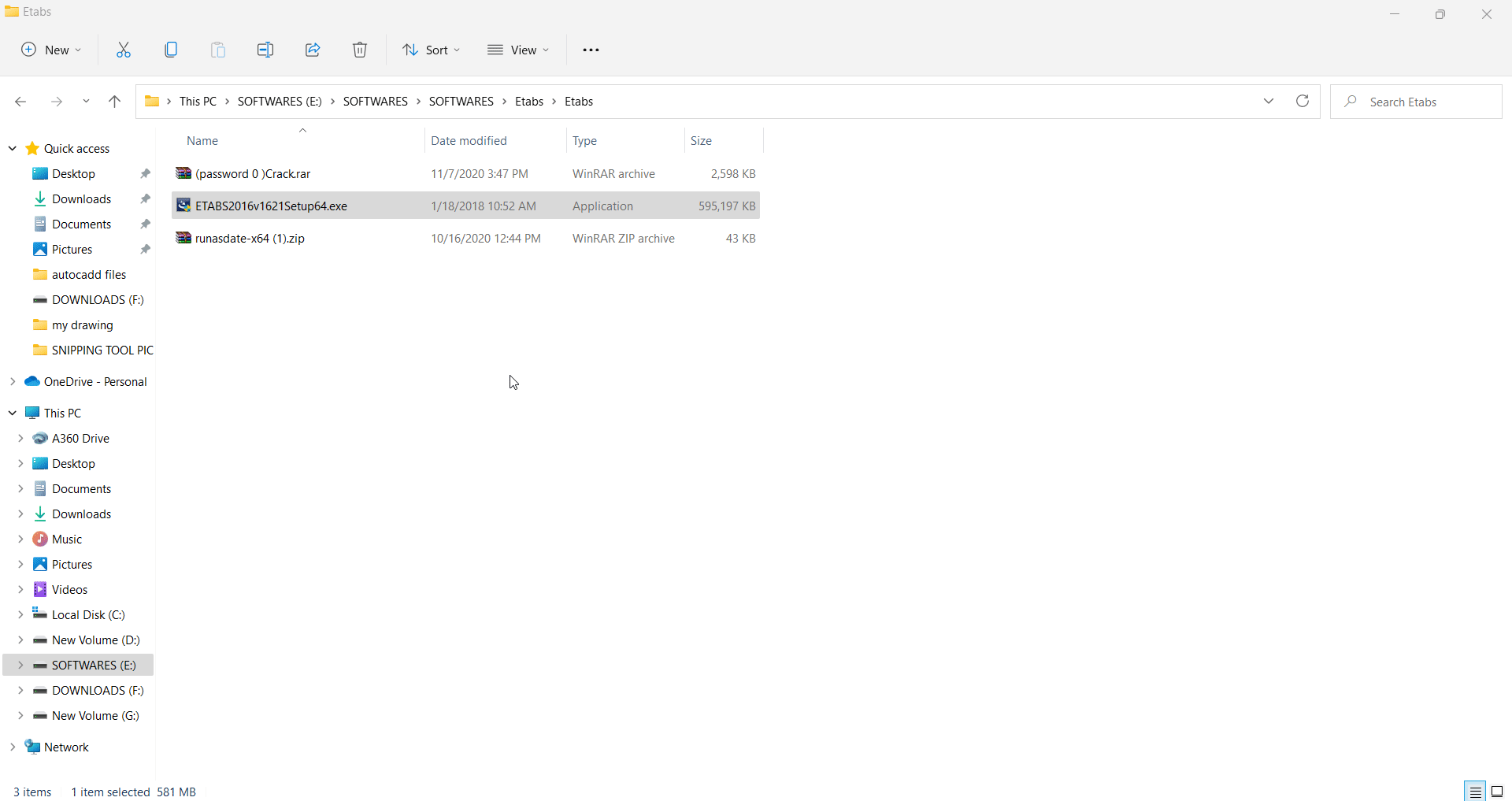Select Videos under This PC

(69, 589)
